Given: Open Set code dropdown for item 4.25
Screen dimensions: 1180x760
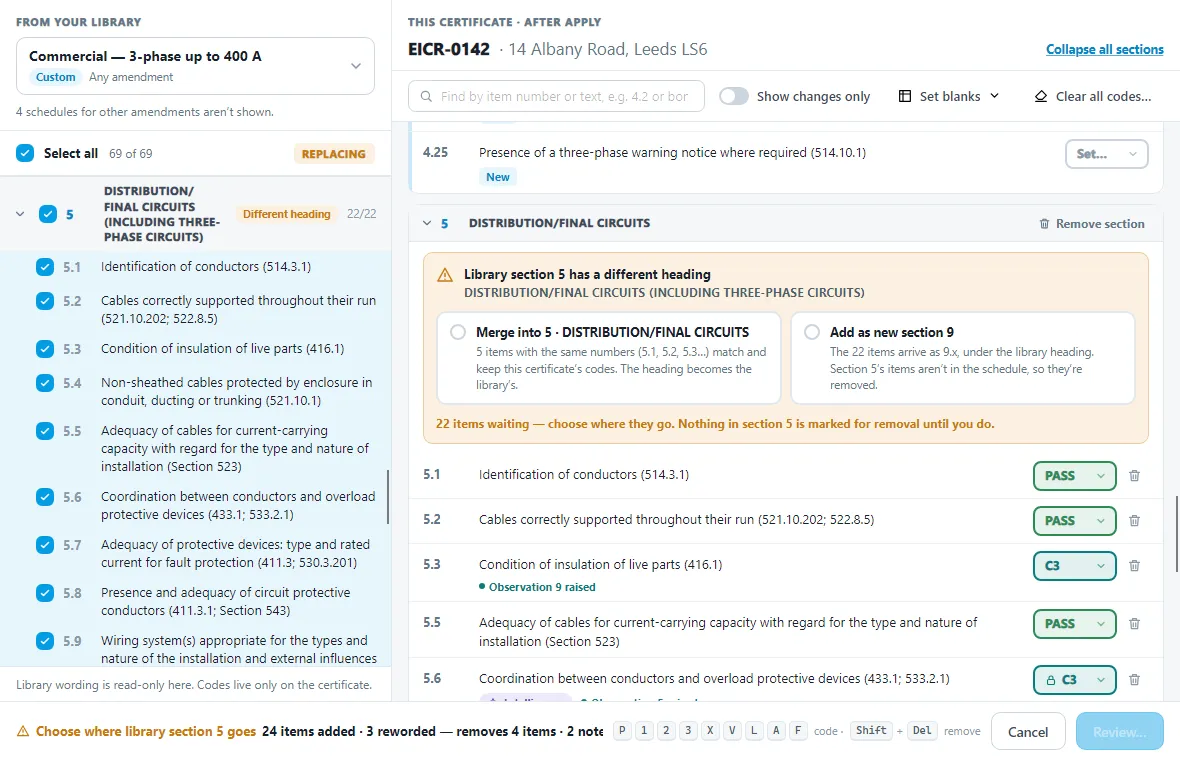Looking at the screenshot, I should pos(1106,154).
